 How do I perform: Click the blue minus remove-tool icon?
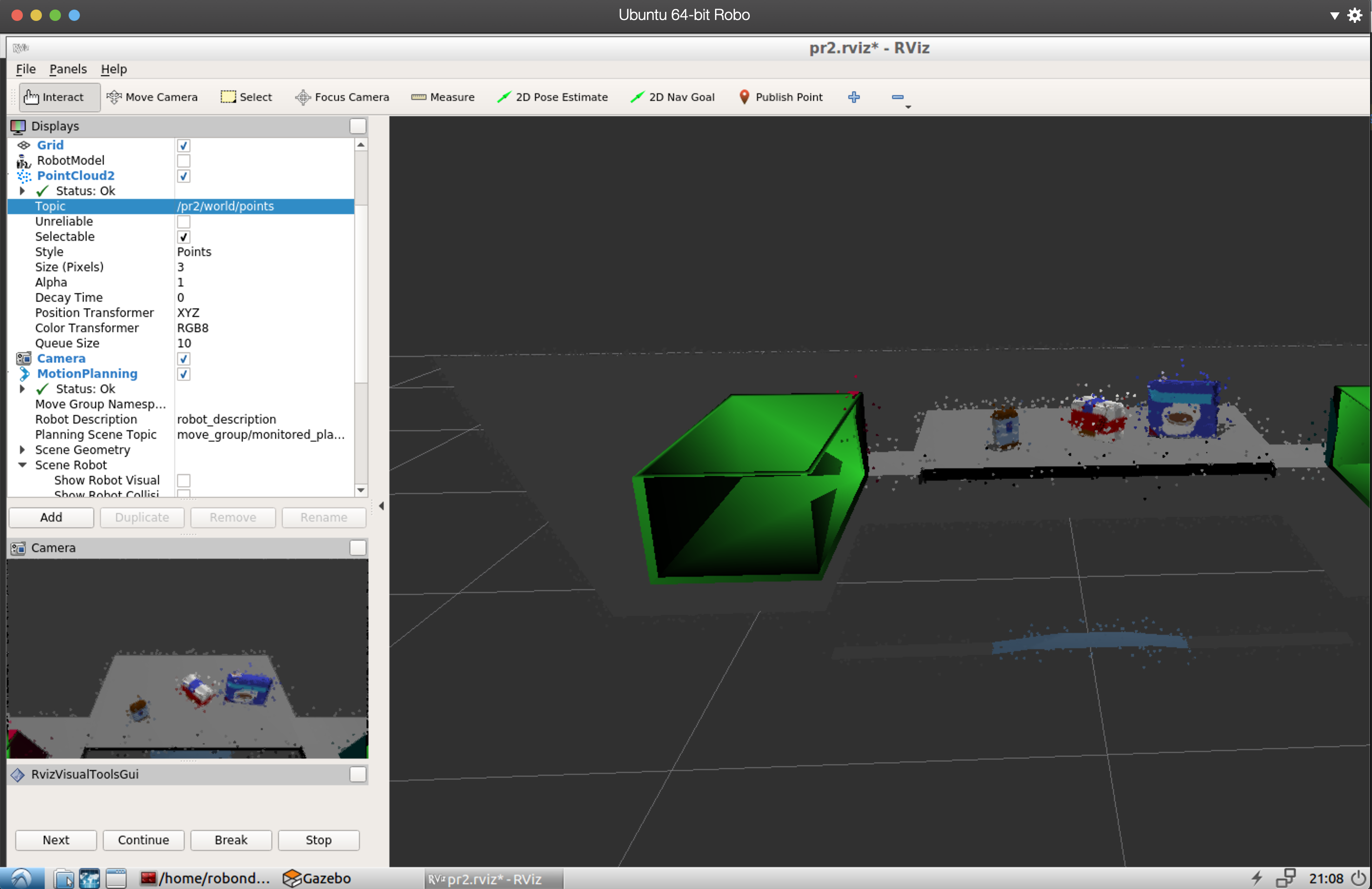coord(897,97)
